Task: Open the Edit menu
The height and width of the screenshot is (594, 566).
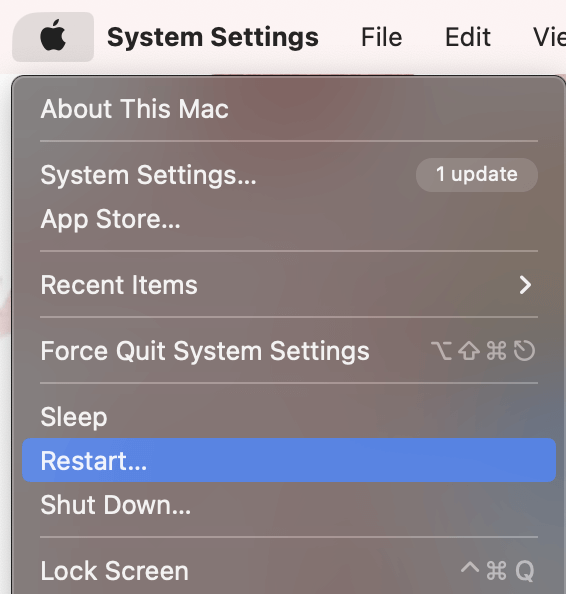Action: point(468,37)
